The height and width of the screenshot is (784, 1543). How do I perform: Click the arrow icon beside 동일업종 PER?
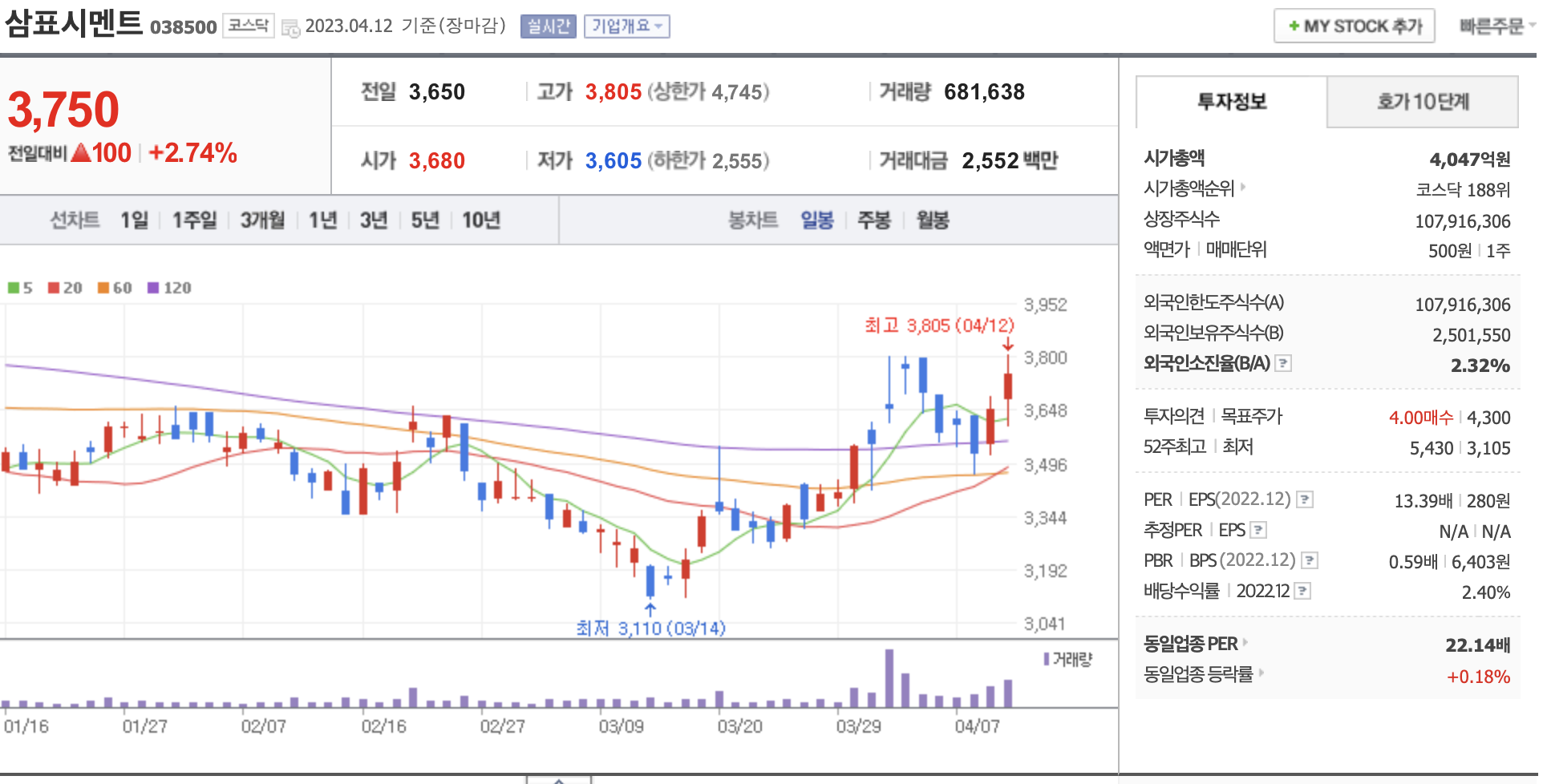point(1245,643)
